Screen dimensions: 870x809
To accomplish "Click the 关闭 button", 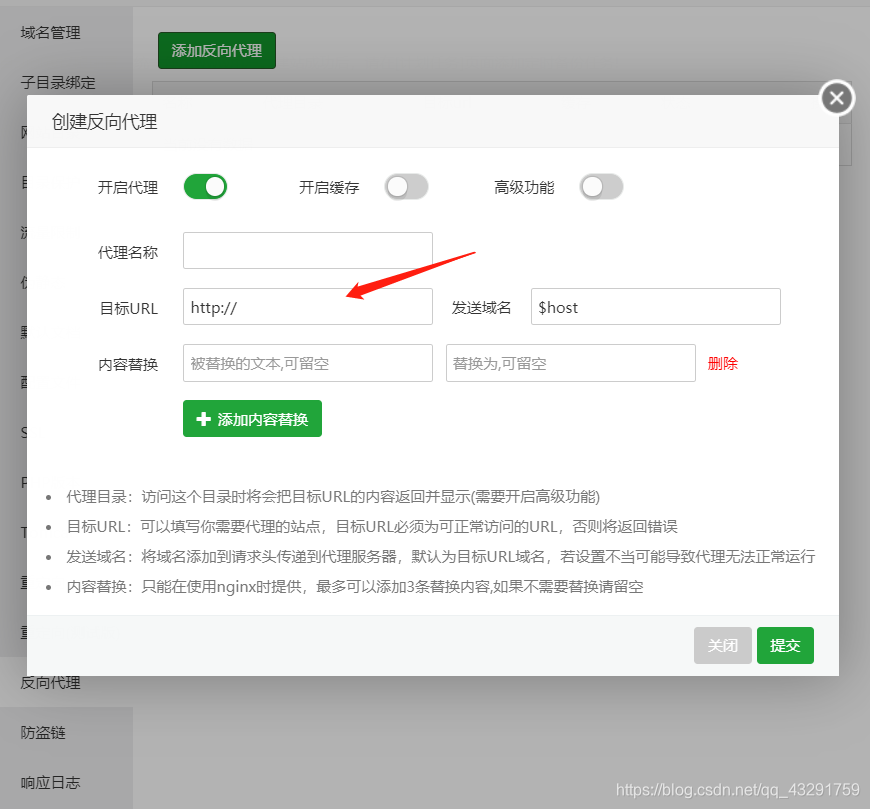I will 722,645.
